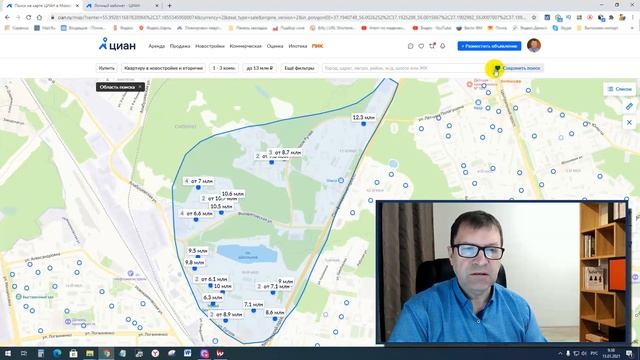Close the first ЦИАН map tab

77,6
